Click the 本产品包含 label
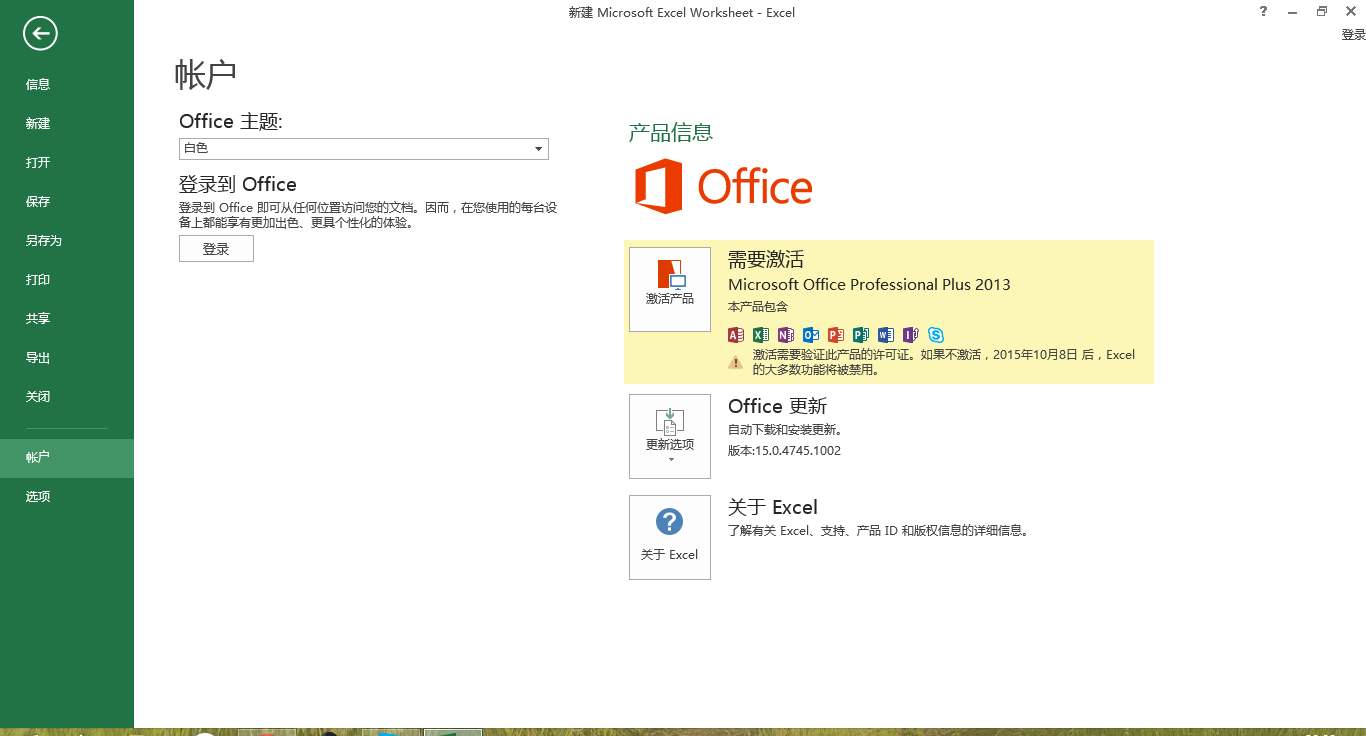This screenshot has height=736, width=1366. pyautogui.click(x=758, y=307)
